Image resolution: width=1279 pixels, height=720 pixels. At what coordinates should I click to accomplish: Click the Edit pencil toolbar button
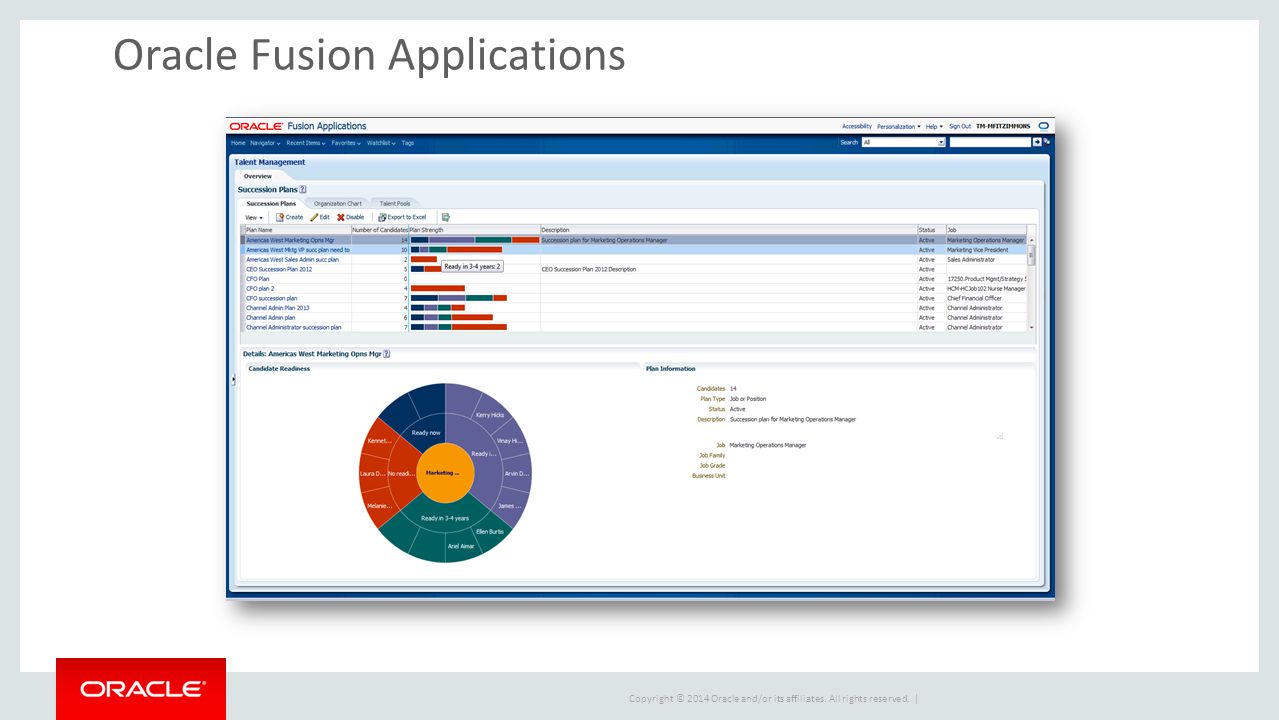coord(320,217)
